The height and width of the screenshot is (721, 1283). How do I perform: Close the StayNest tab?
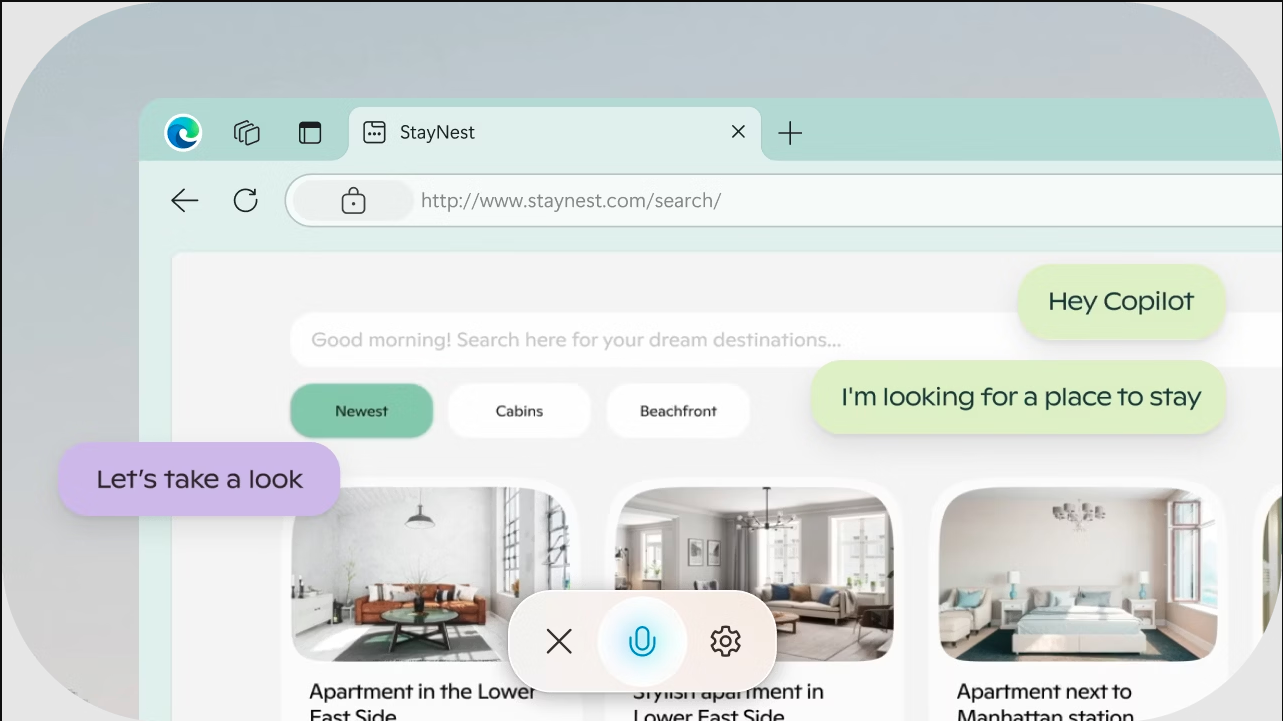738,132
